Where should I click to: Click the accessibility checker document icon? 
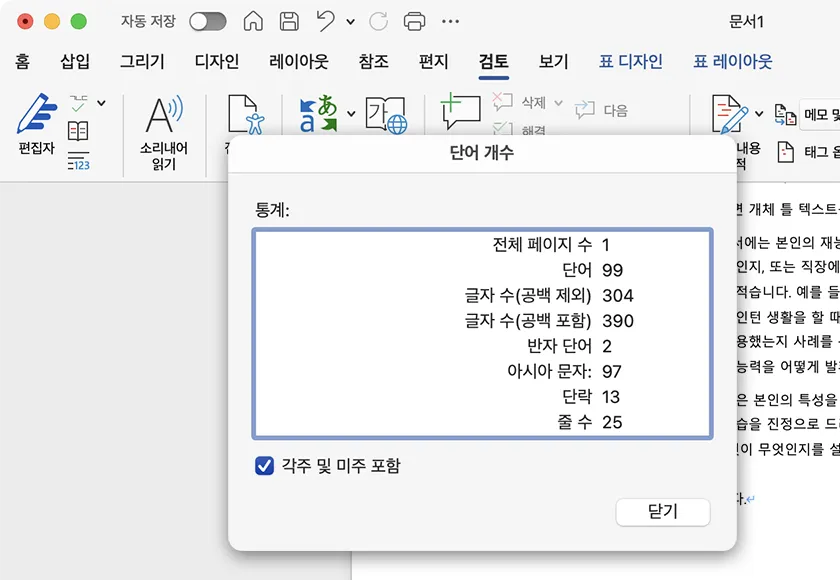(246, 114)
